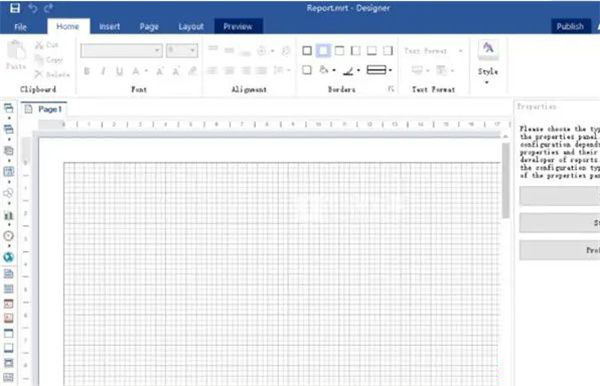Screen dimensions: 600x386
Task: Decrease font size with the shrink font icon
Action: (176, 71)
